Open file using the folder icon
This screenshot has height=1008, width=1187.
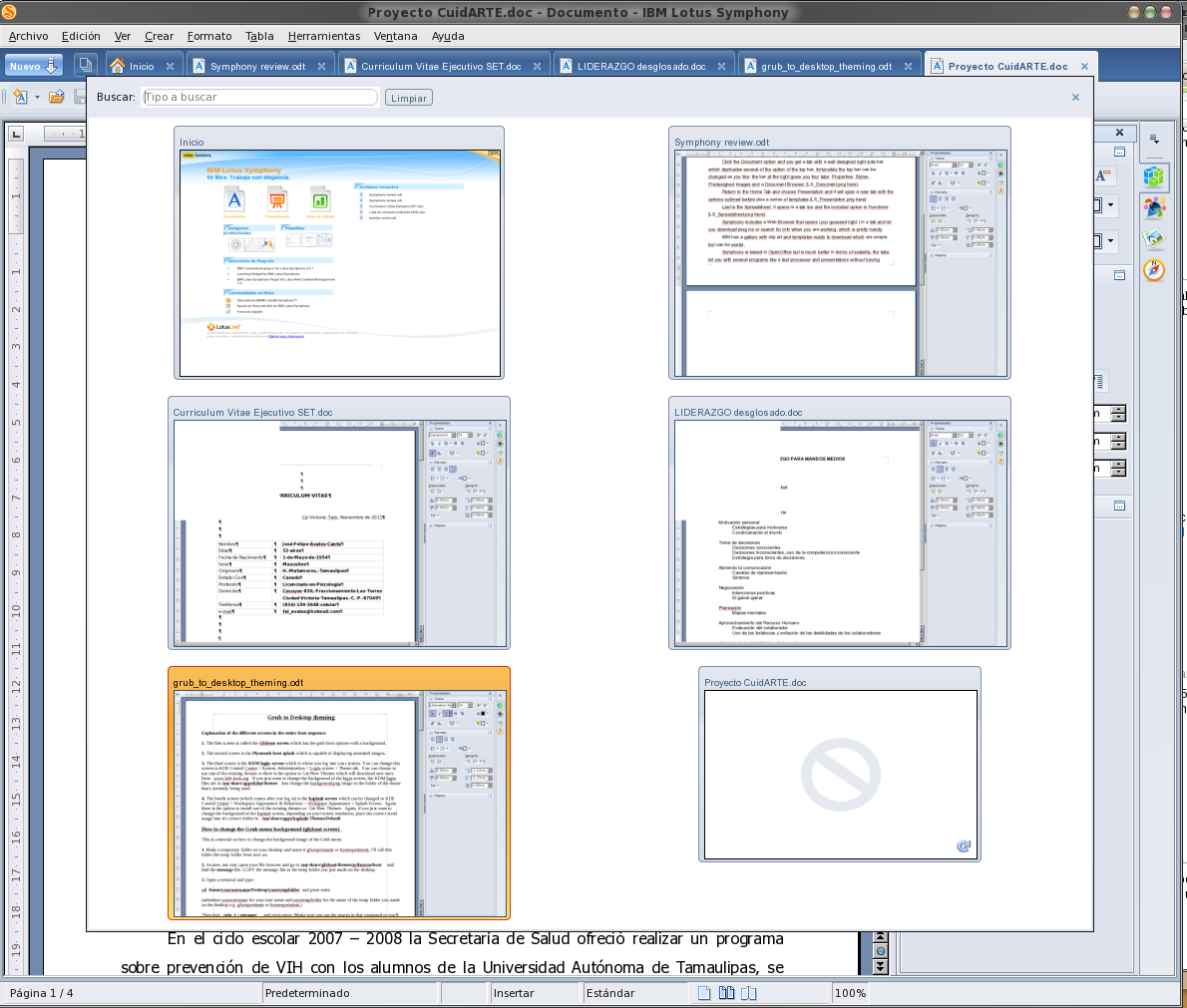pos(57,97)
